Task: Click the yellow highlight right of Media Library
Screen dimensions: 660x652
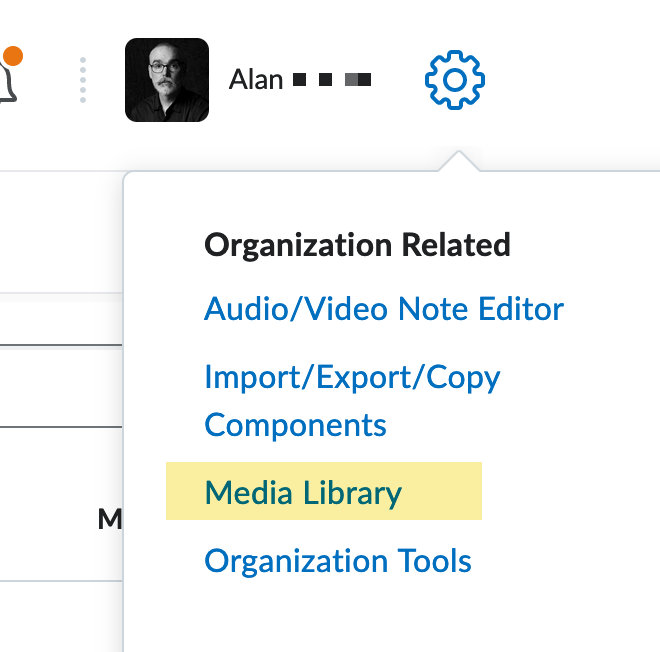Action: (x=442, y=492)
